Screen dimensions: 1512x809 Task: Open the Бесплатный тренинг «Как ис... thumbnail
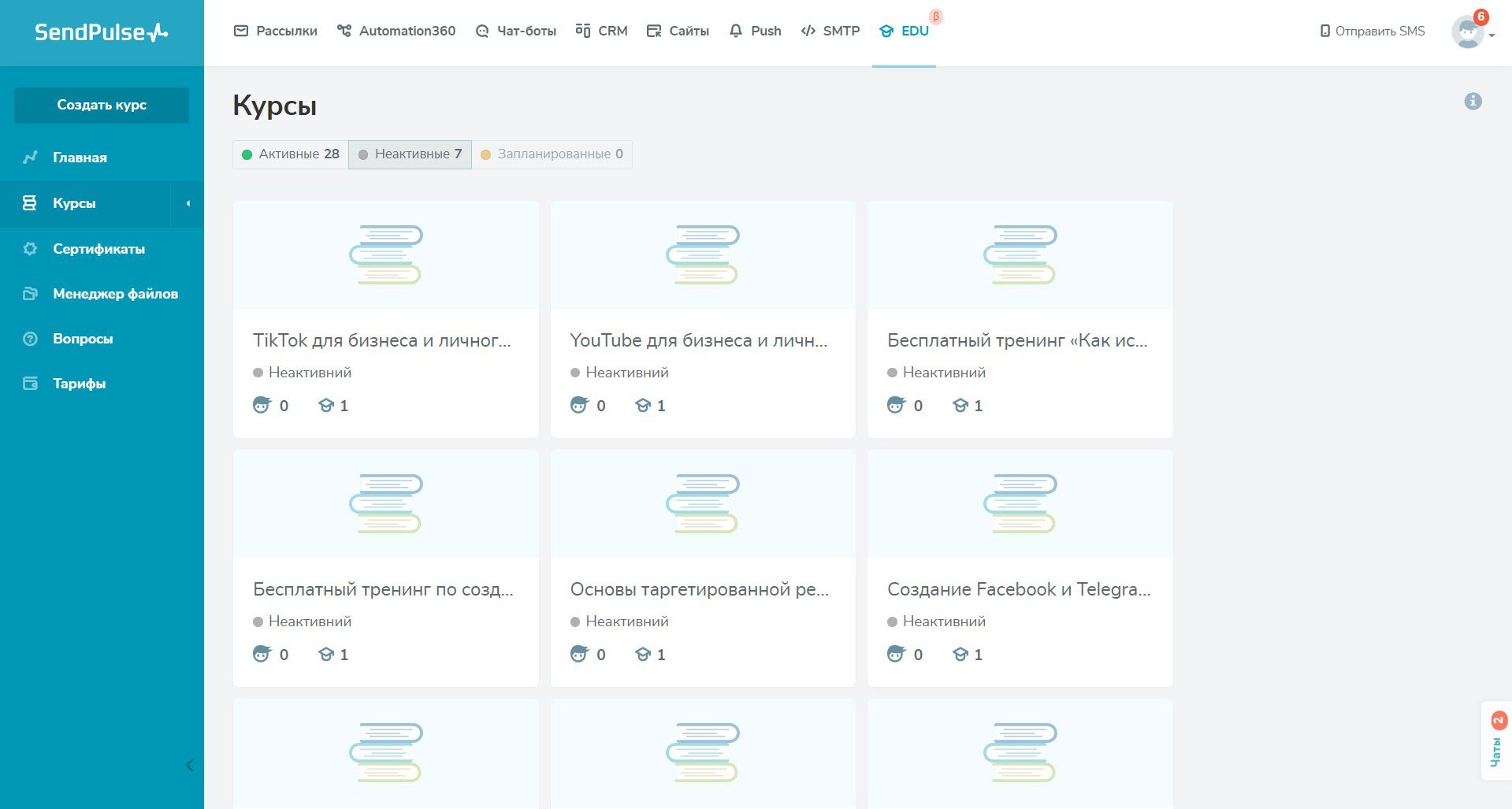pyautogui.click(x=1020, y=254)
